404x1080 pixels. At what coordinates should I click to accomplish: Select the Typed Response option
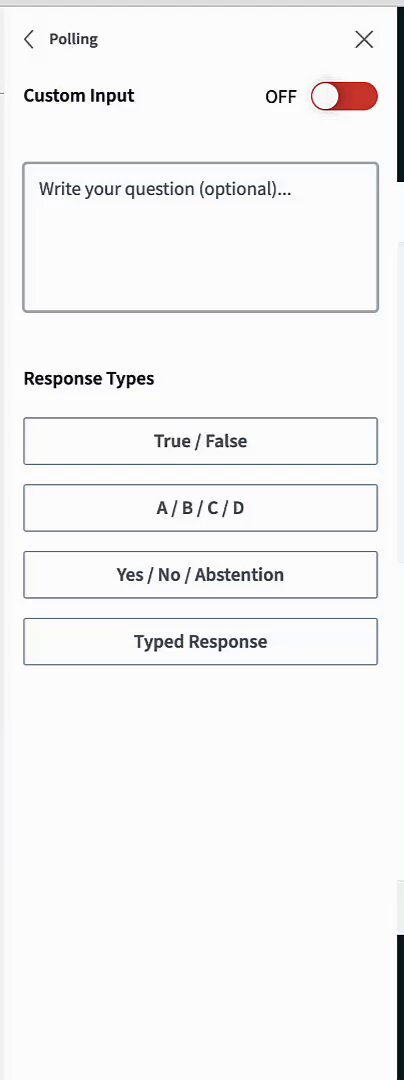coord(200,641)
